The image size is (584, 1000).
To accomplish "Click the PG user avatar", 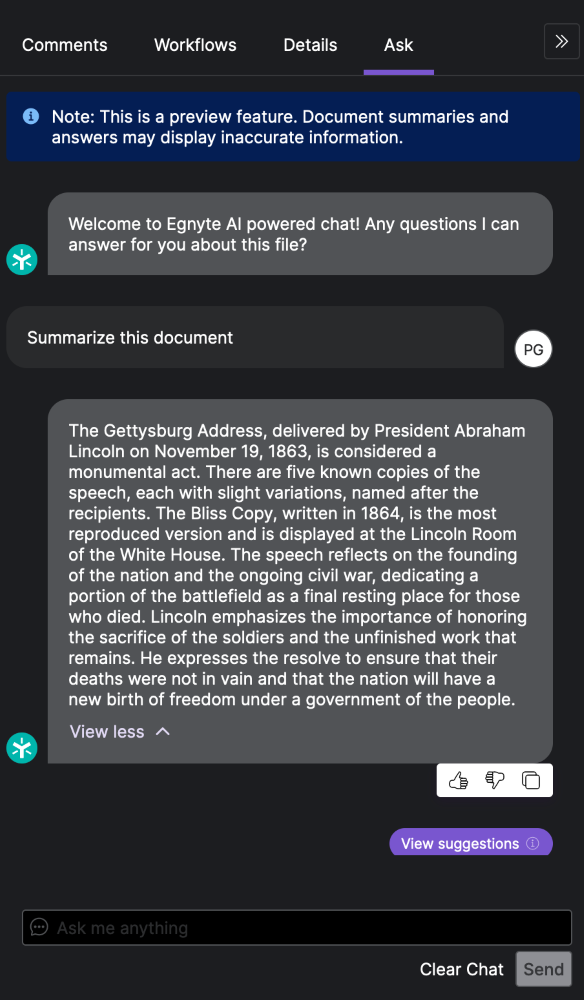I will point(533,349).
